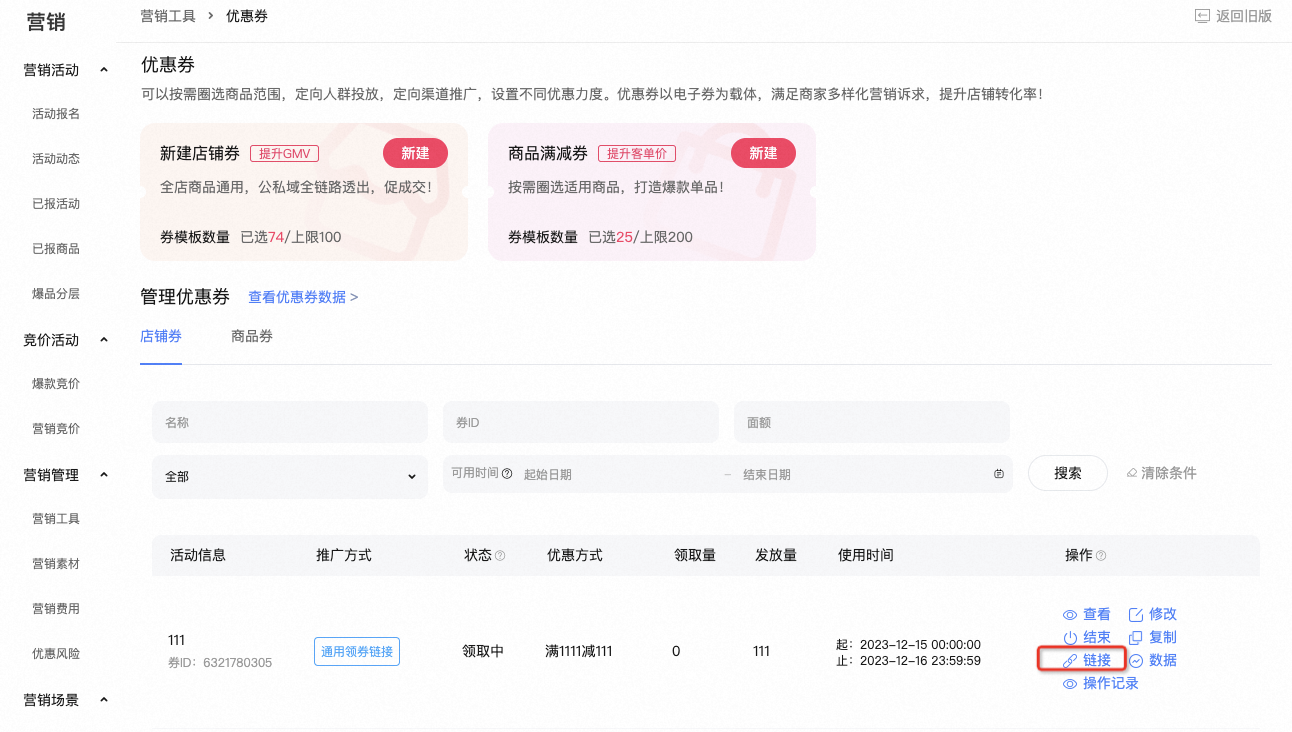
Task: Click the chart icon beside 数据
Action: pyautogui.click(x=1136, y=661)
